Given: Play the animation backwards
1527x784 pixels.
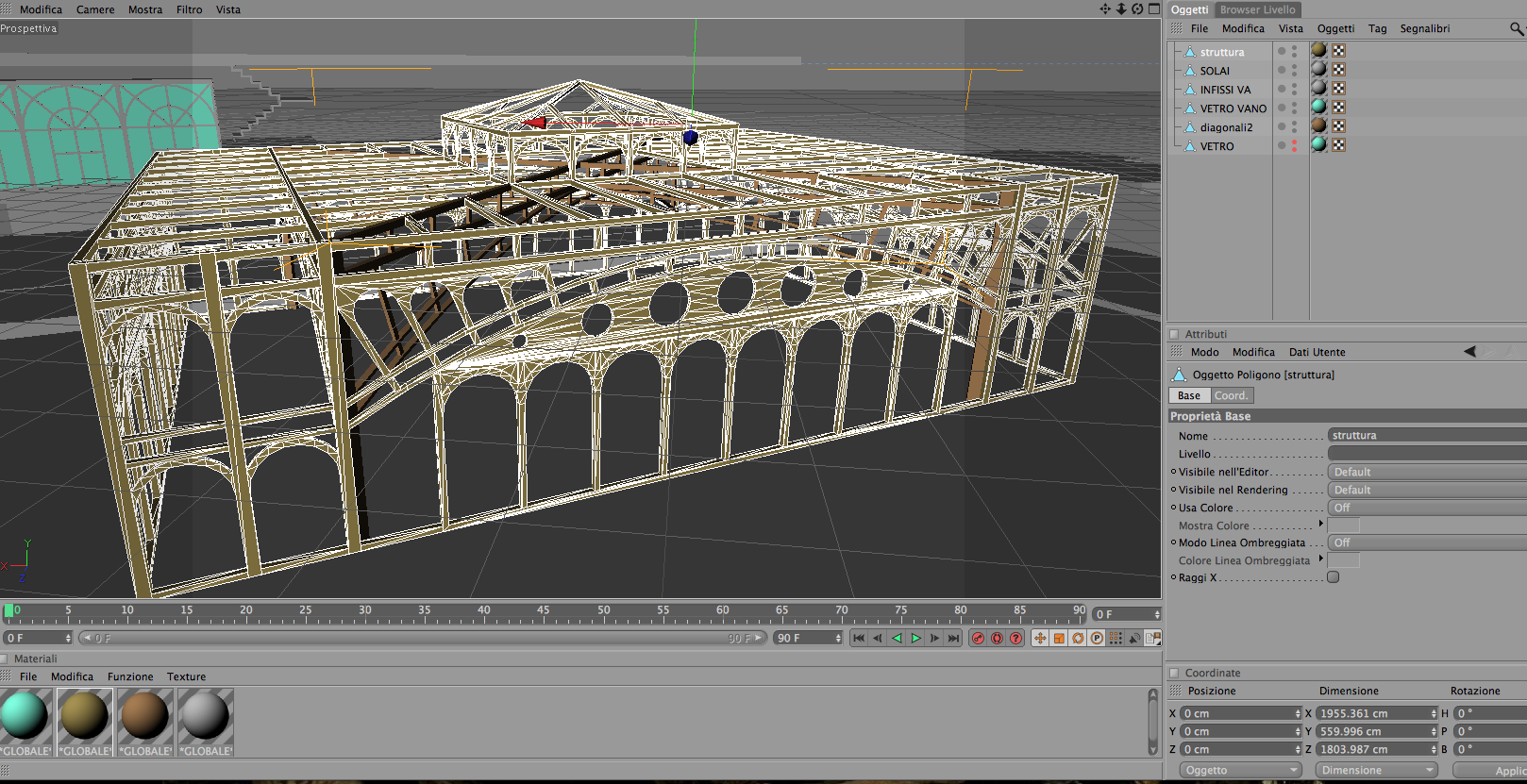Looking at the screenshot, I should [897, 639].
